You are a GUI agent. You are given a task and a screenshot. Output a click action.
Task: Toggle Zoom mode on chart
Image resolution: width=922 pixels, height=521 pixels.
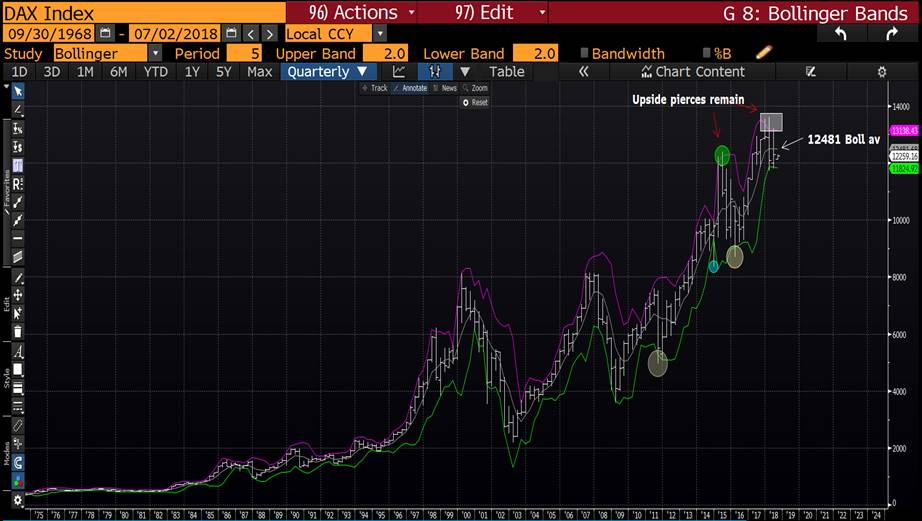pos(475,88)
